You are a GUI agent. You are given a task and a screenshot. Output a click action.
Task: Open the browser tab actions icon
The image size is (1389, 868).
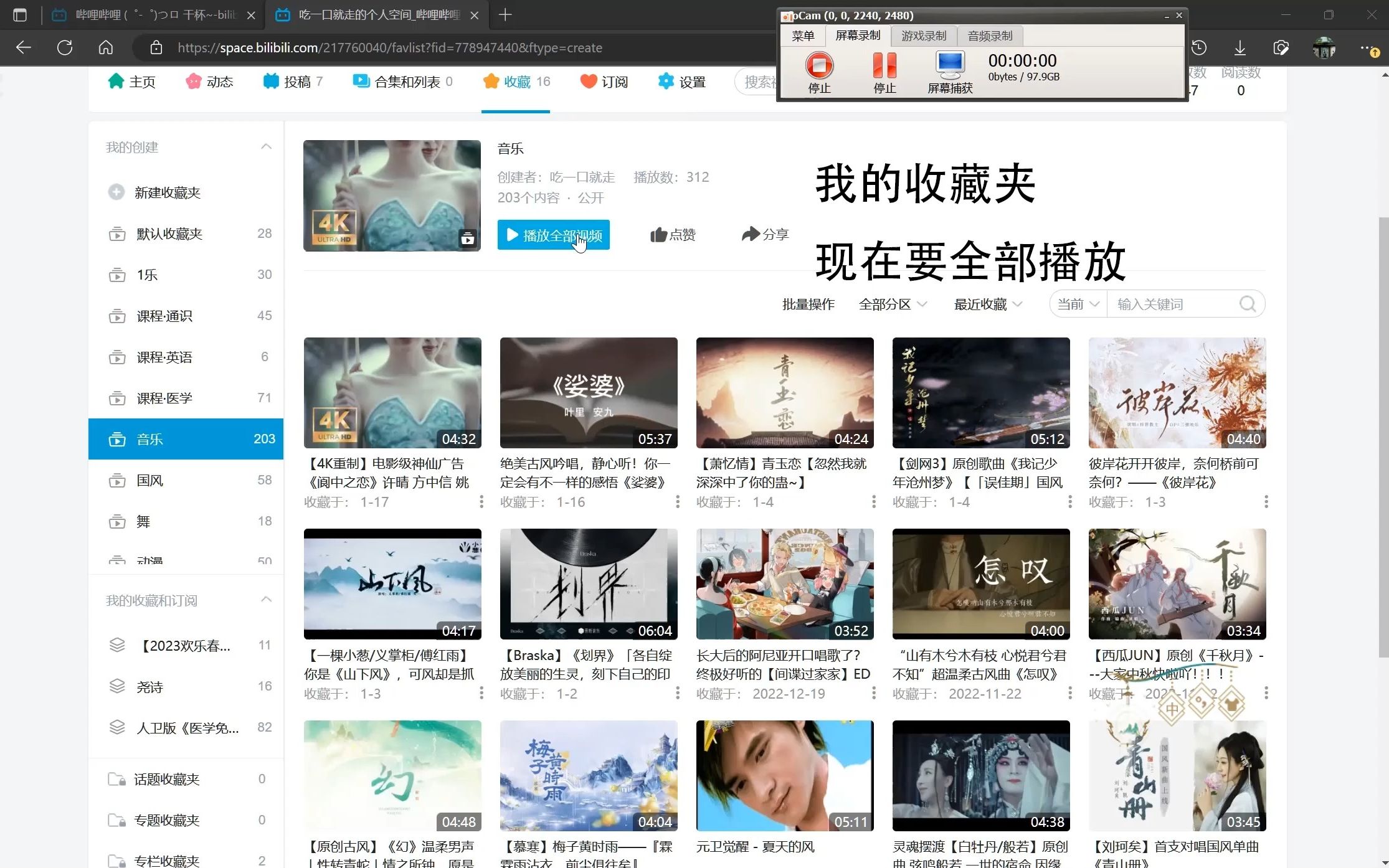click(20, 15)
